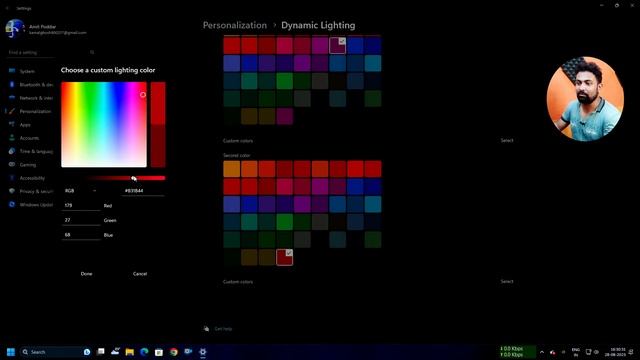Viewport: 640px width, 360px height.
Task: Select the checked plum swatch in top palette
Action: (x=338, y=45)
